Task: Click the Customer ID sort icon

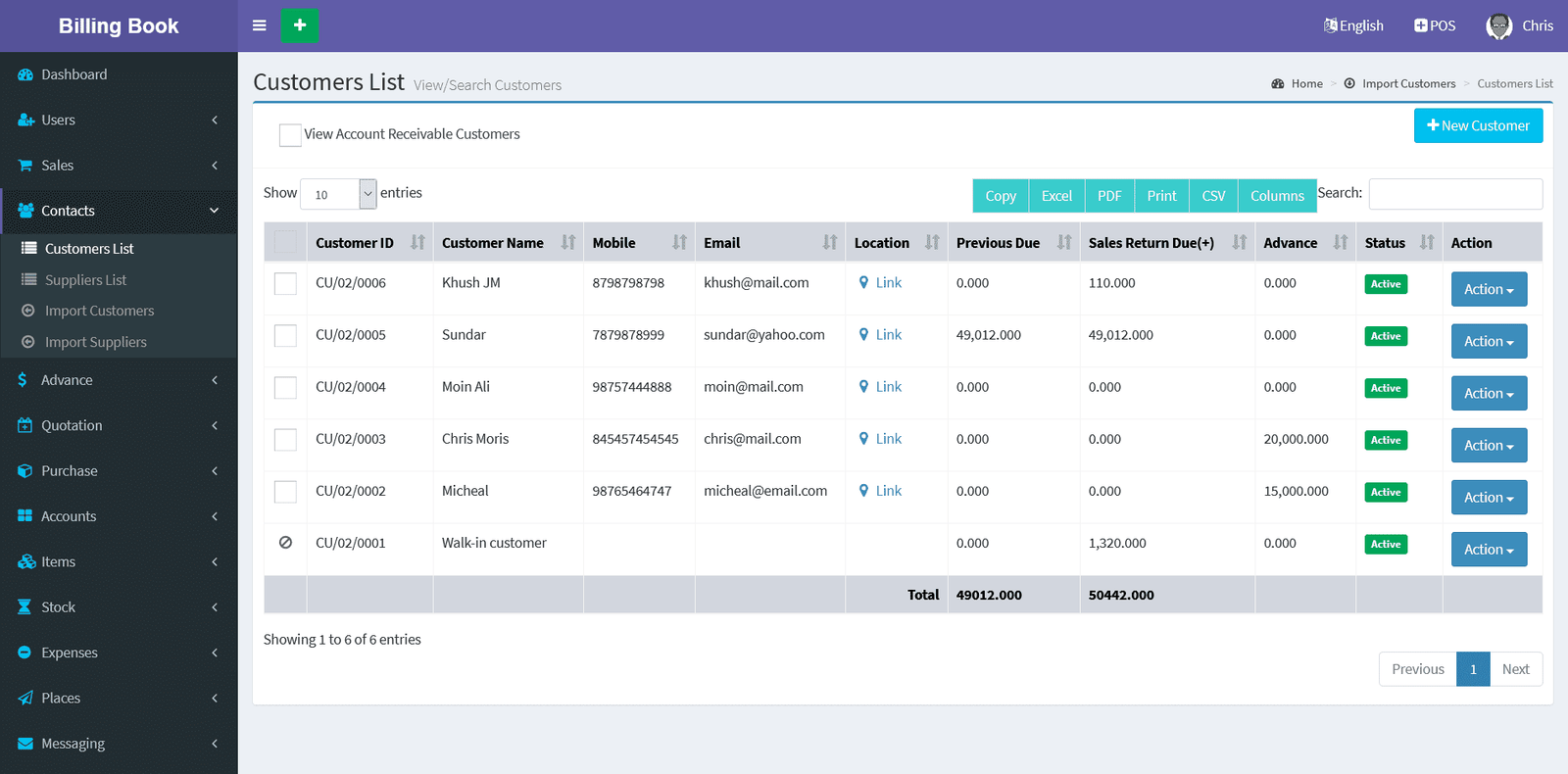Action: pos(417,243)
